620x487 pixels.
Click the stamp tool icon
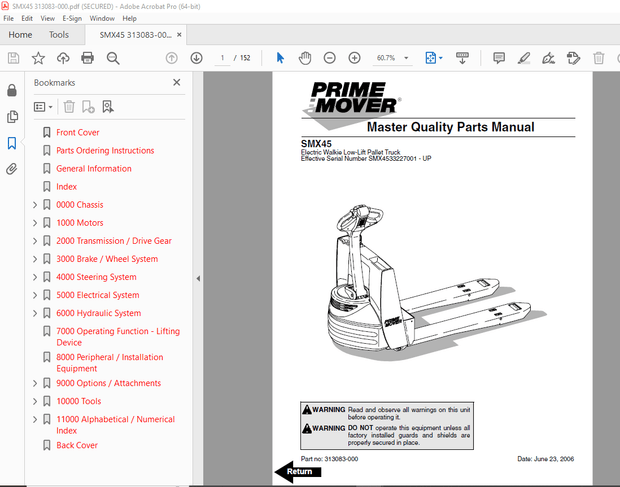pyautogui.click(x=573, y=58)
